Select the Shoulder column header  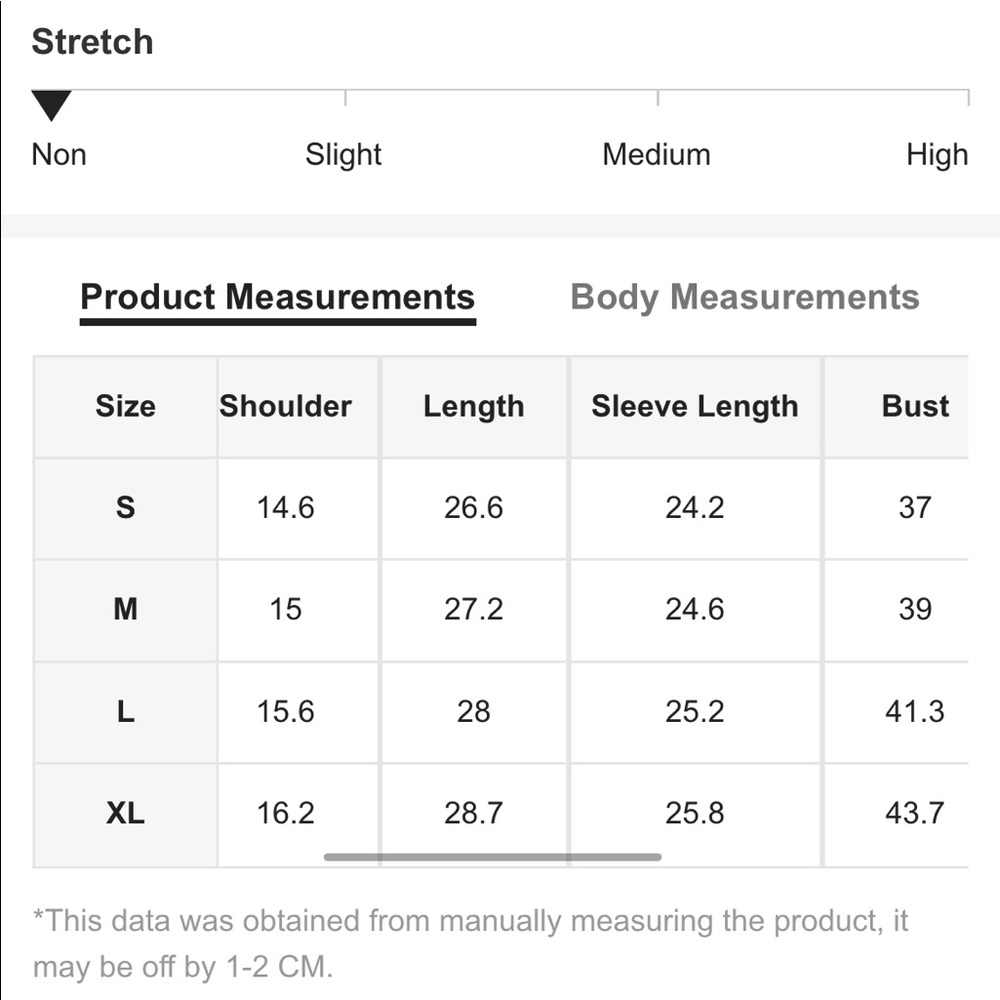coord(285,406)
